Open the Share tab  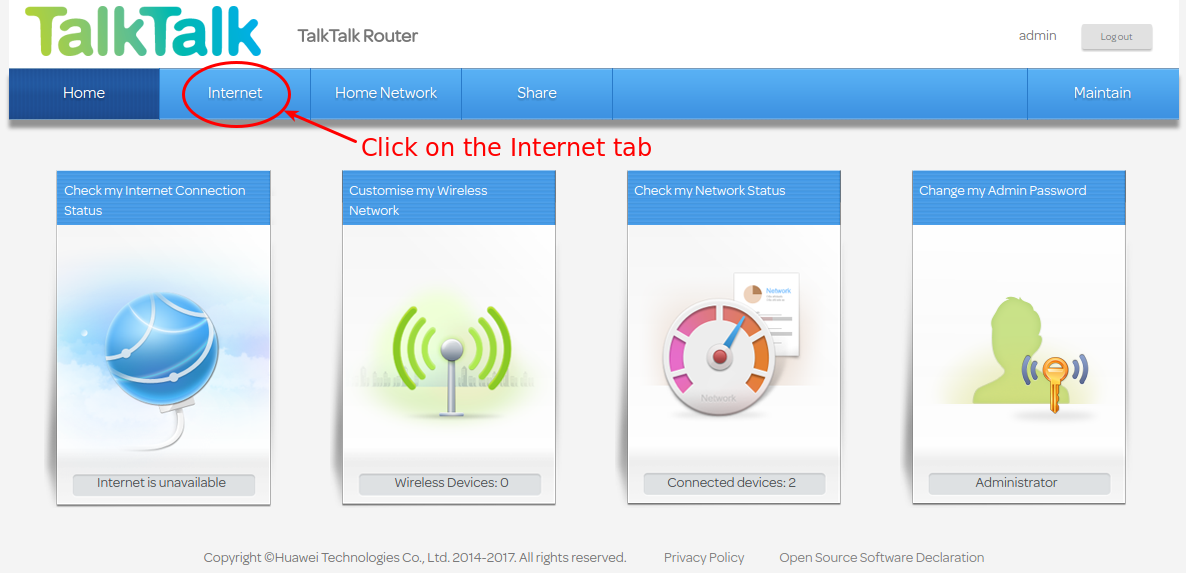coord(537,94)
